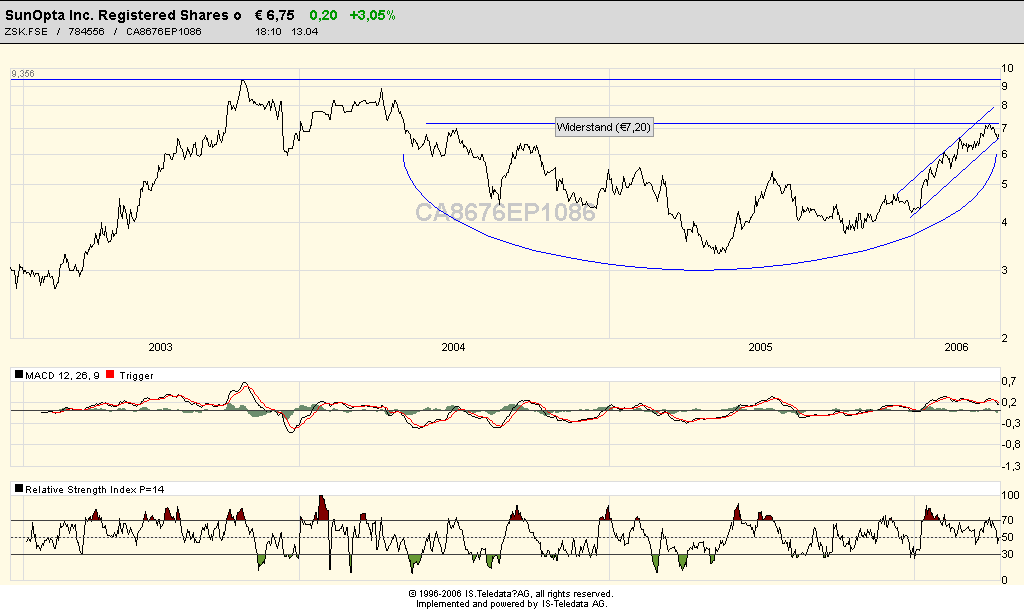The width and height of the screenshot is (1024, 609).
Task: Click the 2004 year axis label
Action: (x=453, y=347)
